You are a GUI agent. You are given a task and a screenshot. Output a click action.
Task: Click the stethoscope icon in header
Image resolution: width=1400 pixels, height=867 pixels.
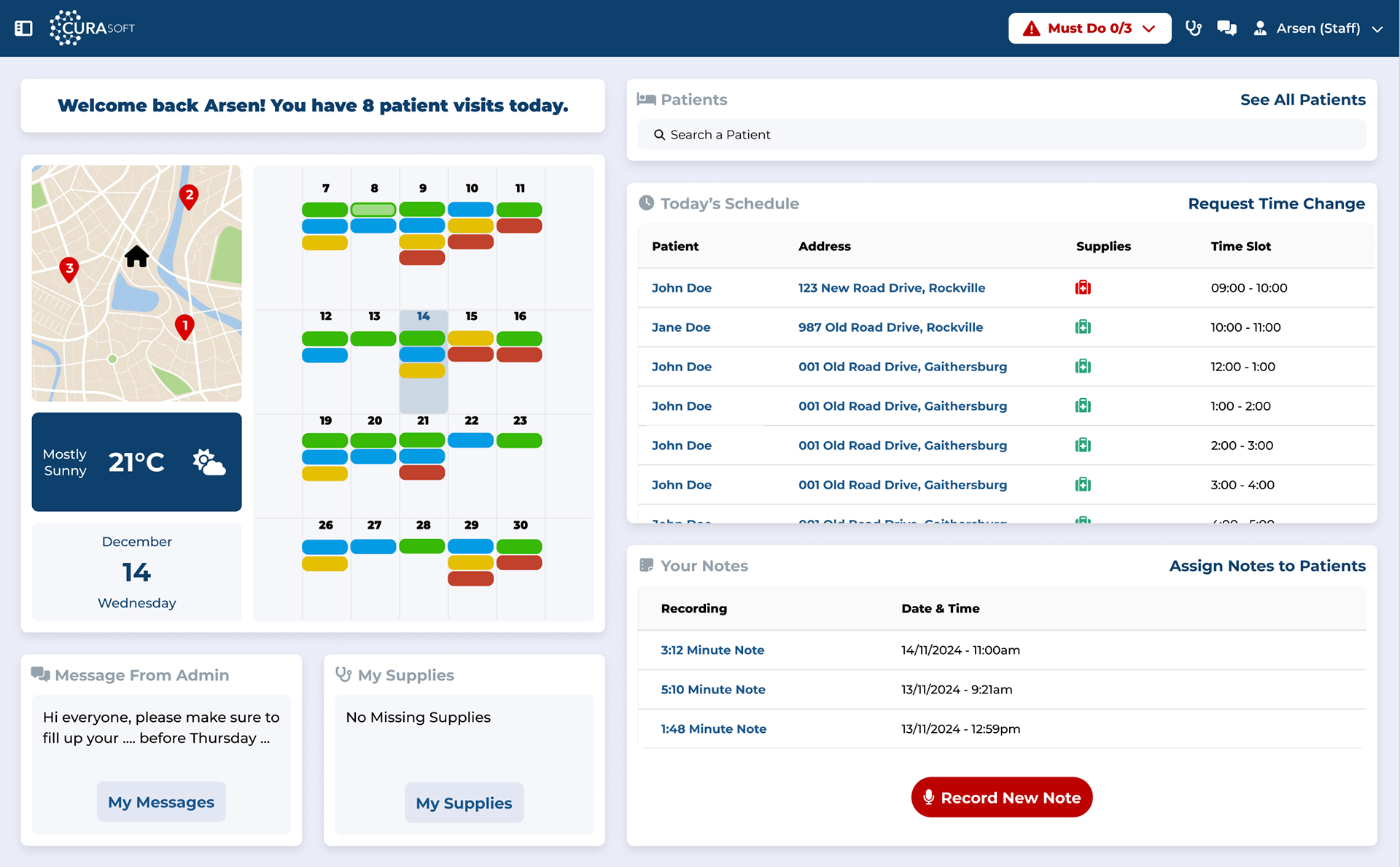(1193, 28)
